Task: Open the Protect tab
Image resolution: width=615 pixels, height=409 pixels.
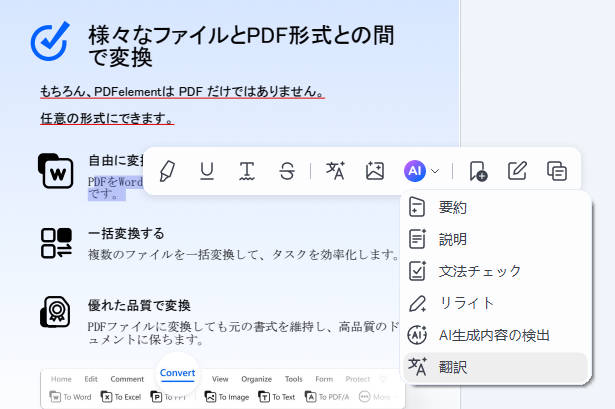Action: click(357, 379)
